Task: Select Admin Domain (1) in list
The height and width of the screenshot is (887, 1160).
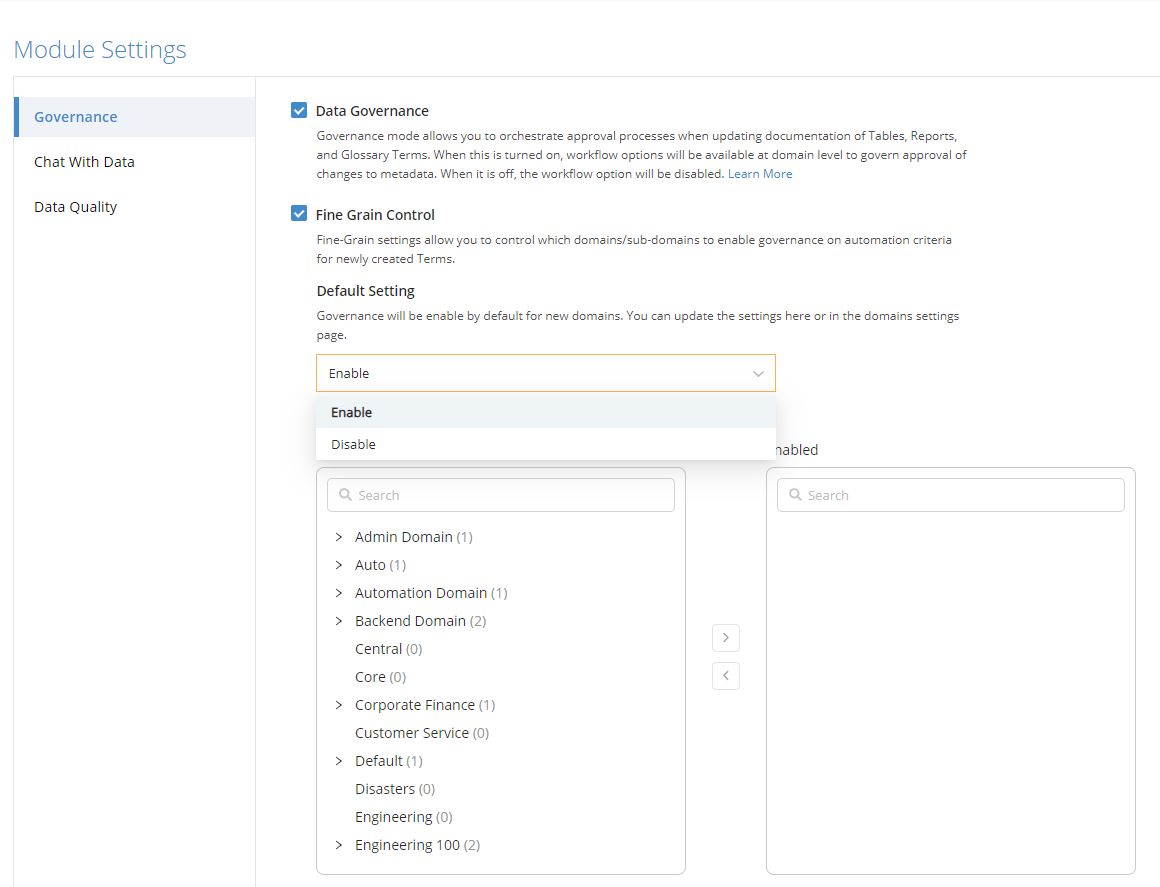Action: [414, 537]
